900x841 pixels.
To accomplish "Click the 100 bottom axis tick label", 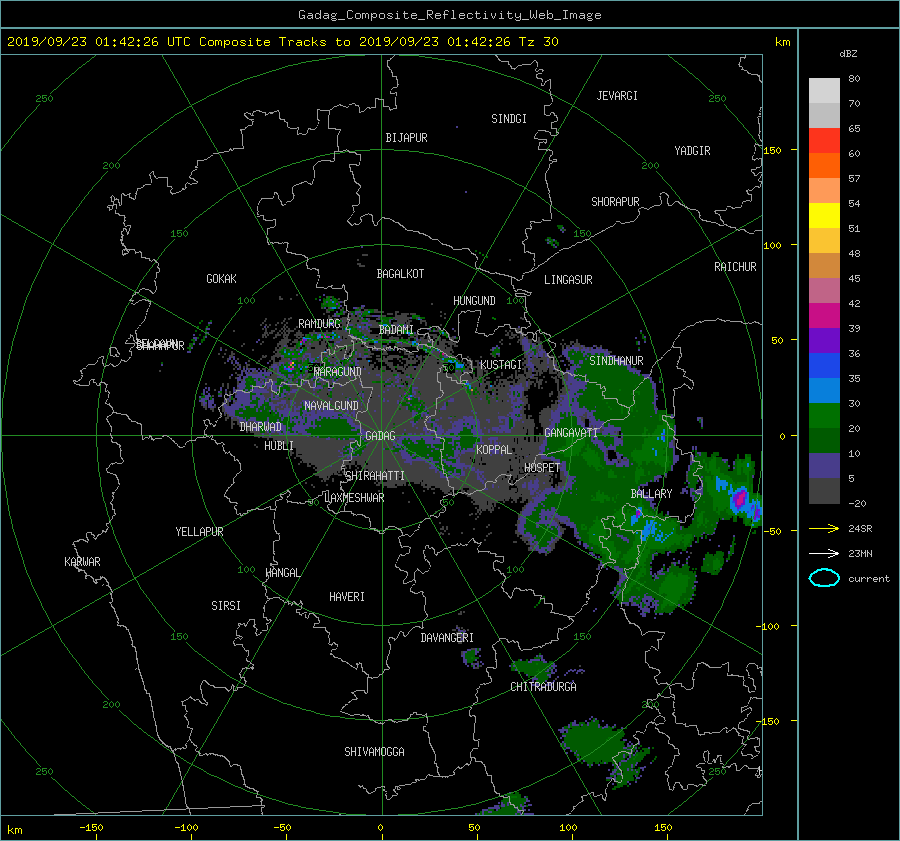I will (x=568, y=828).
